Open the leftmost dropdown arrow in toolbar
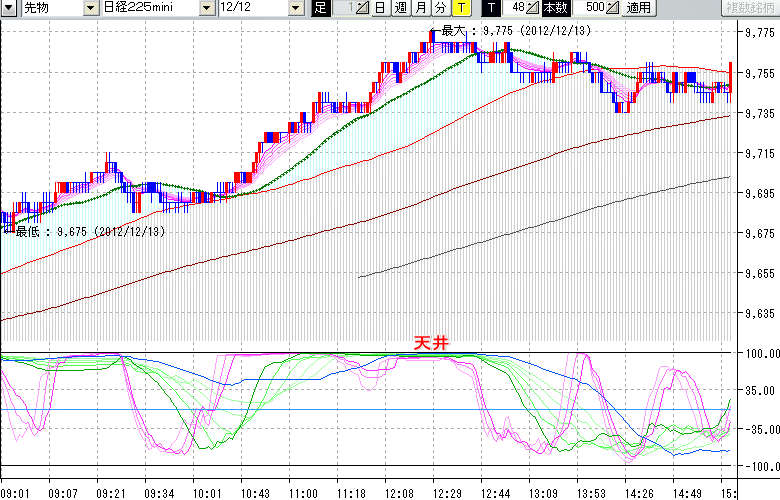780x500 pixels. point(9,8)
